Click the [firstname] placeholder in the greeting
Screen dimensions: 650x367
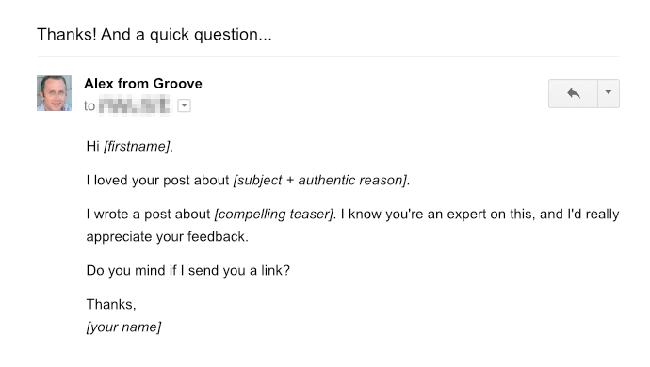pyautogui.click(x=137, y=146)
